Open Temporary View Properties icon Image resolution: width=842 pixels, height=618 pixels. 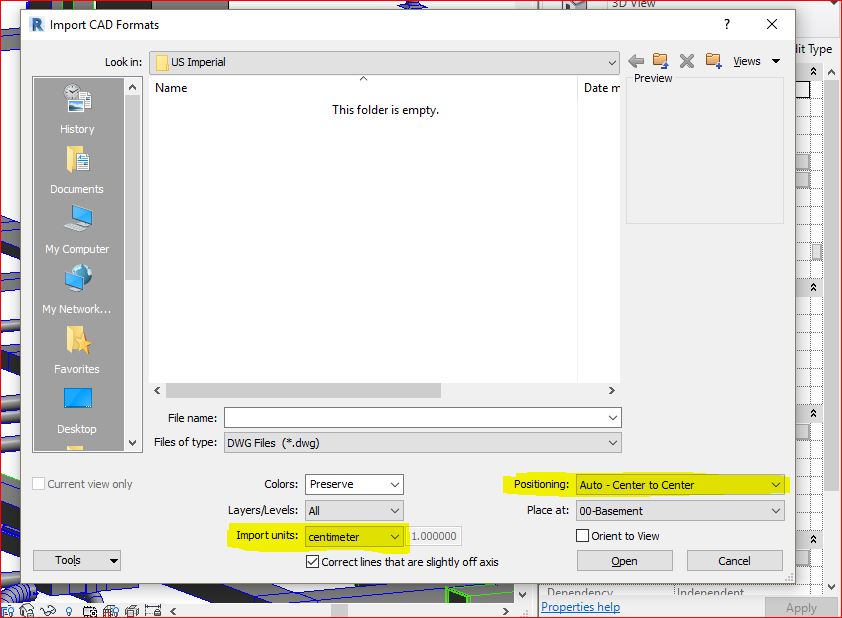point(90,610)
